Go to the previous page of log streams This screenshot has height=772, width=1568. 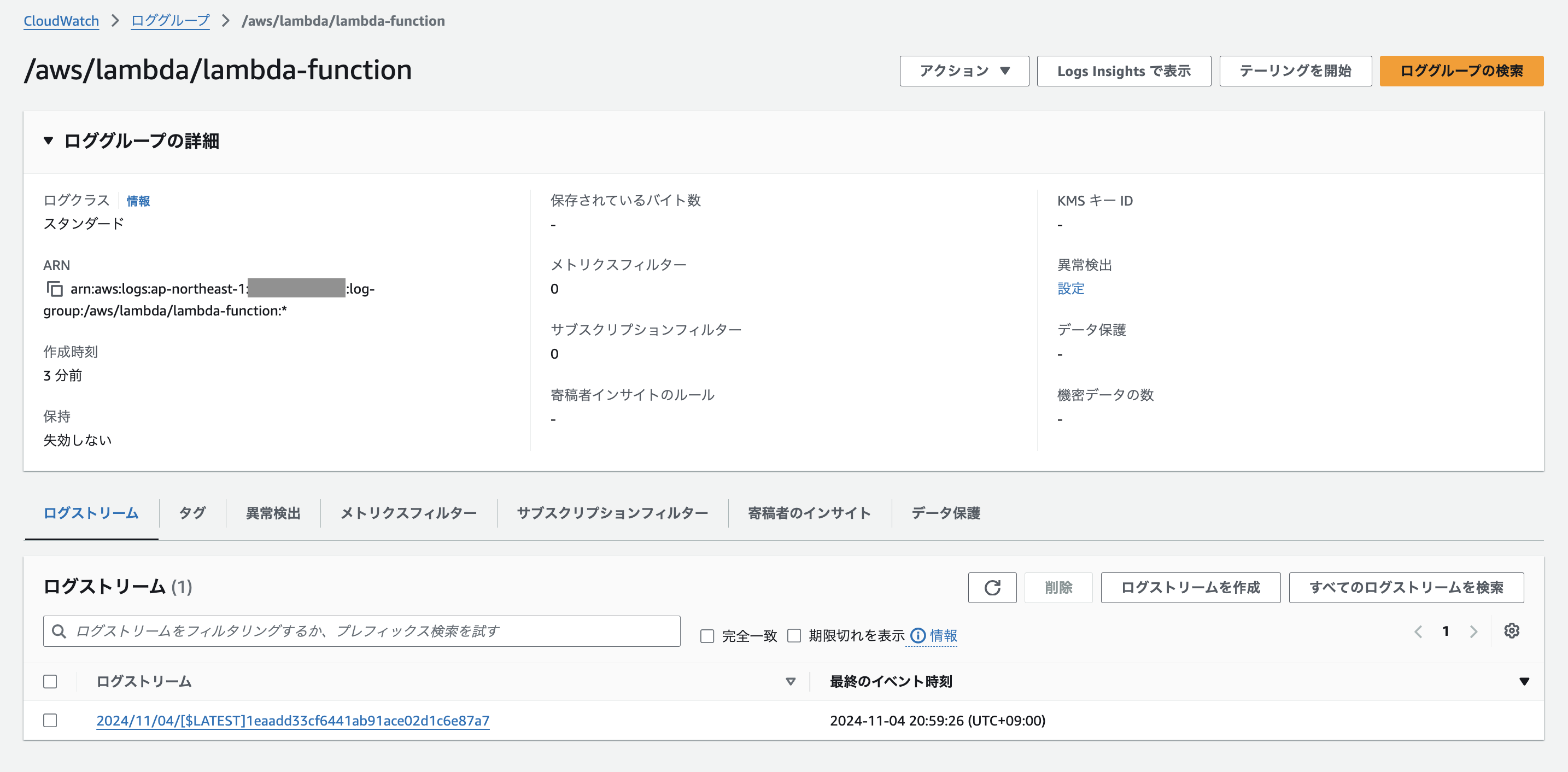point(1419,631)
